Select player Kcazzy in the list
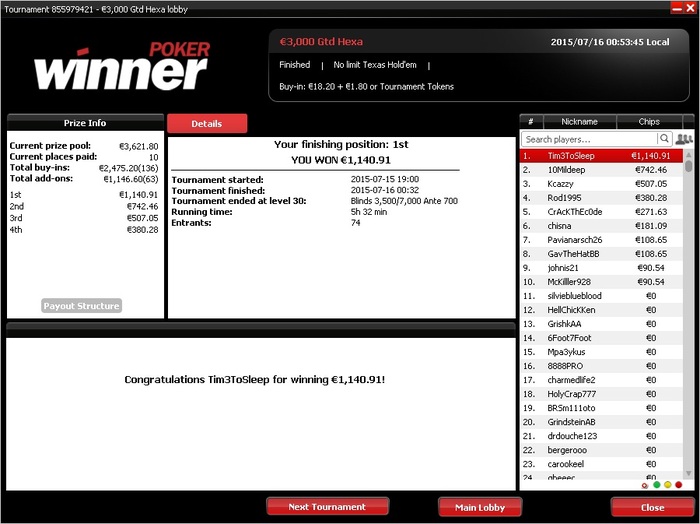The image size is (700, 524). (x=601, y=184)
